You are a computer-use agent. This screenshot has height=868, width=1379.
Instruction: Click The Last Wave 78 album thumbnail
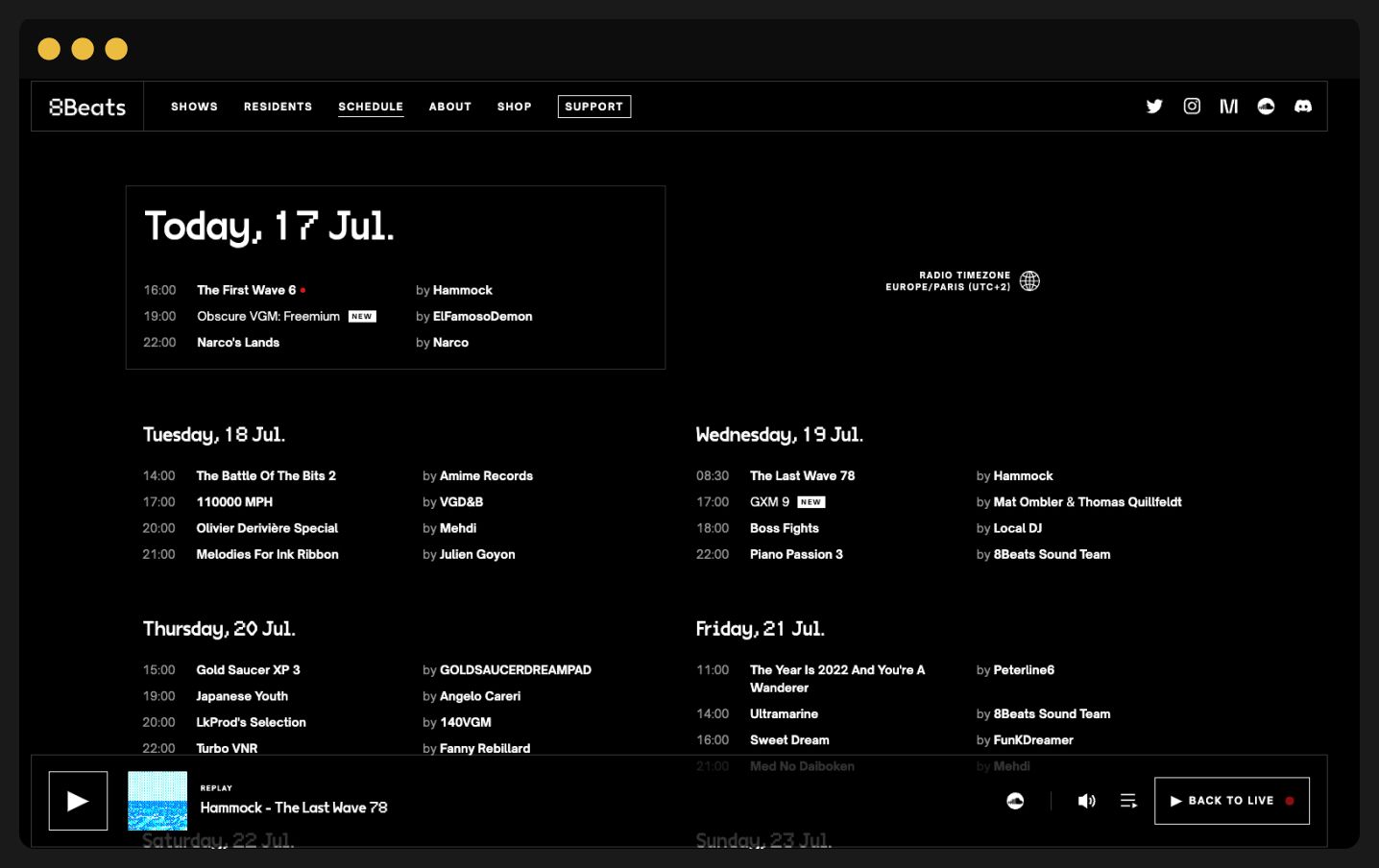tap(157, 801)
